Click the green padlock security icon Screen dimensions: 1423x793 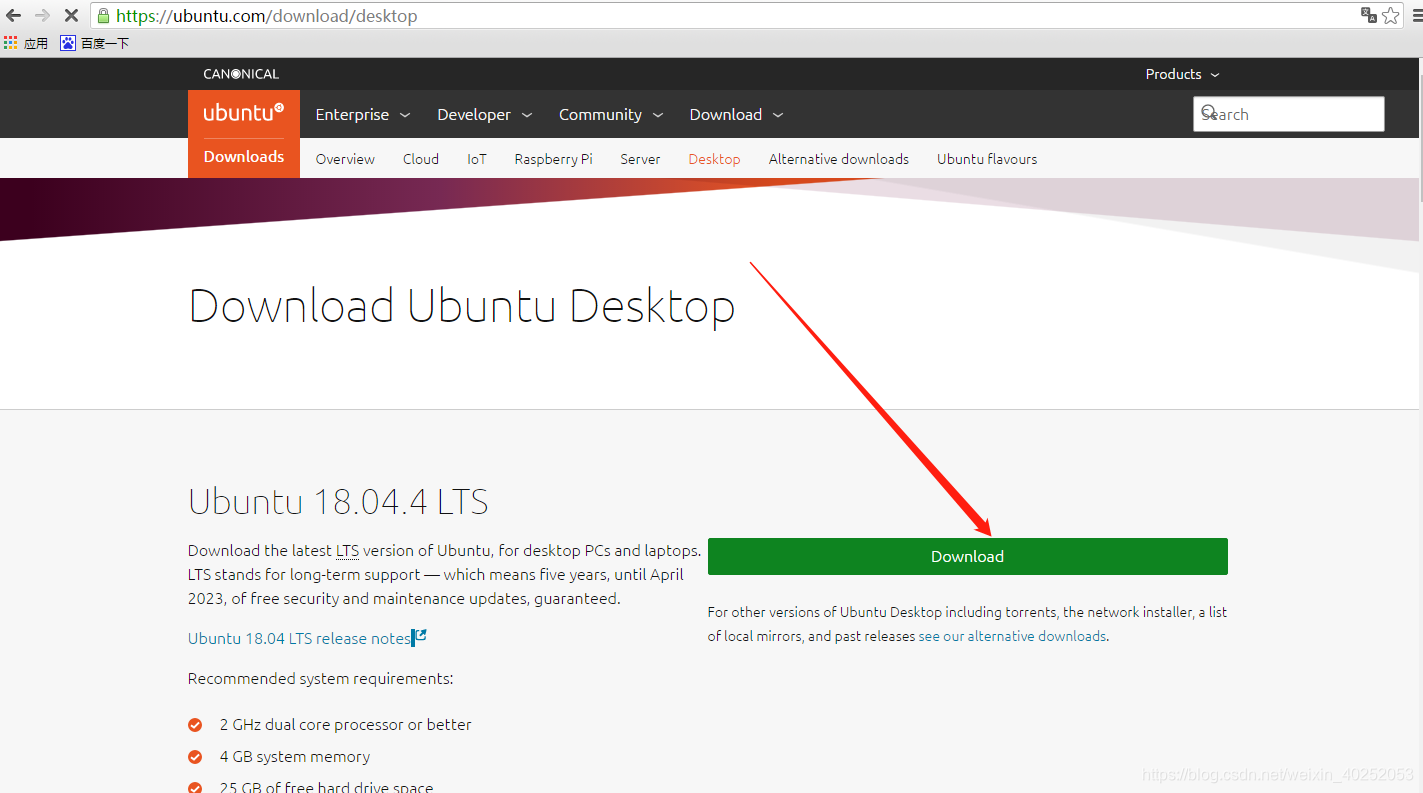tap(103, 16)
